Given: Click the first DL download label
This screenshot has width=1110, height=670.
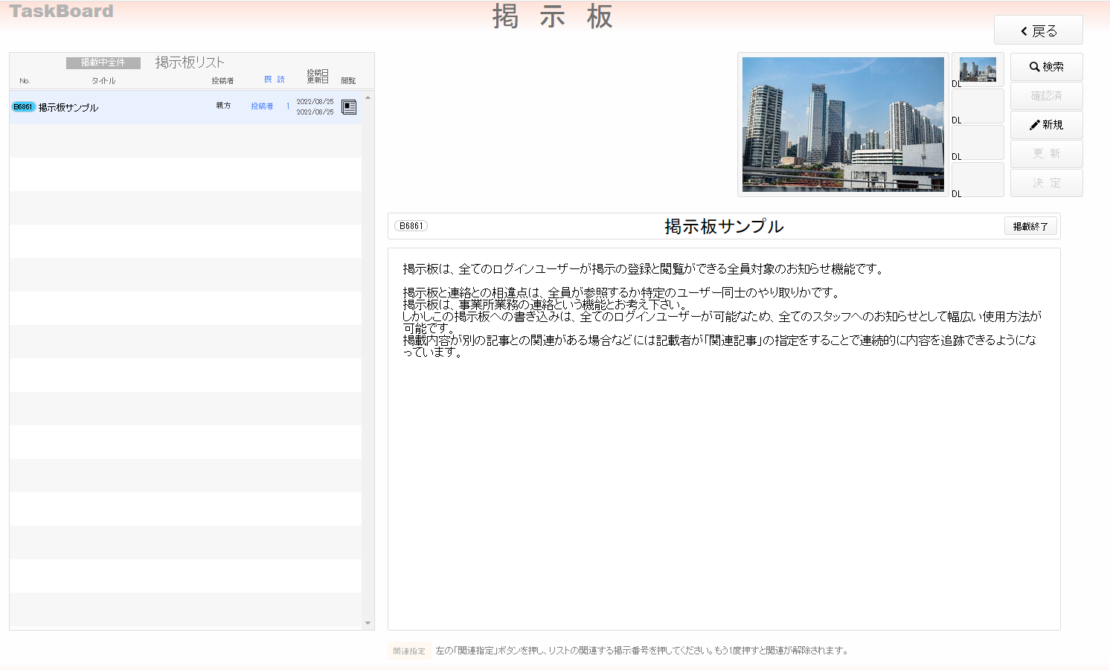Looking at the screenshot, I should pyautogui.click(x=956, y=84).
